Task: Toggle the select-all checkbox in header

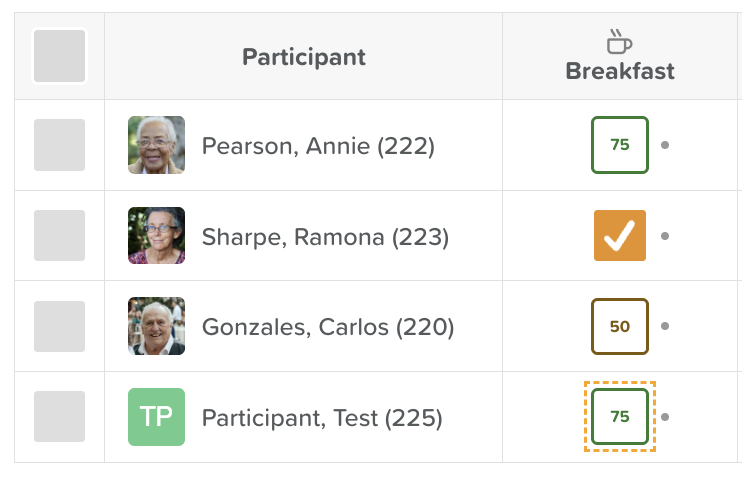Action: [x=60, y=56]
